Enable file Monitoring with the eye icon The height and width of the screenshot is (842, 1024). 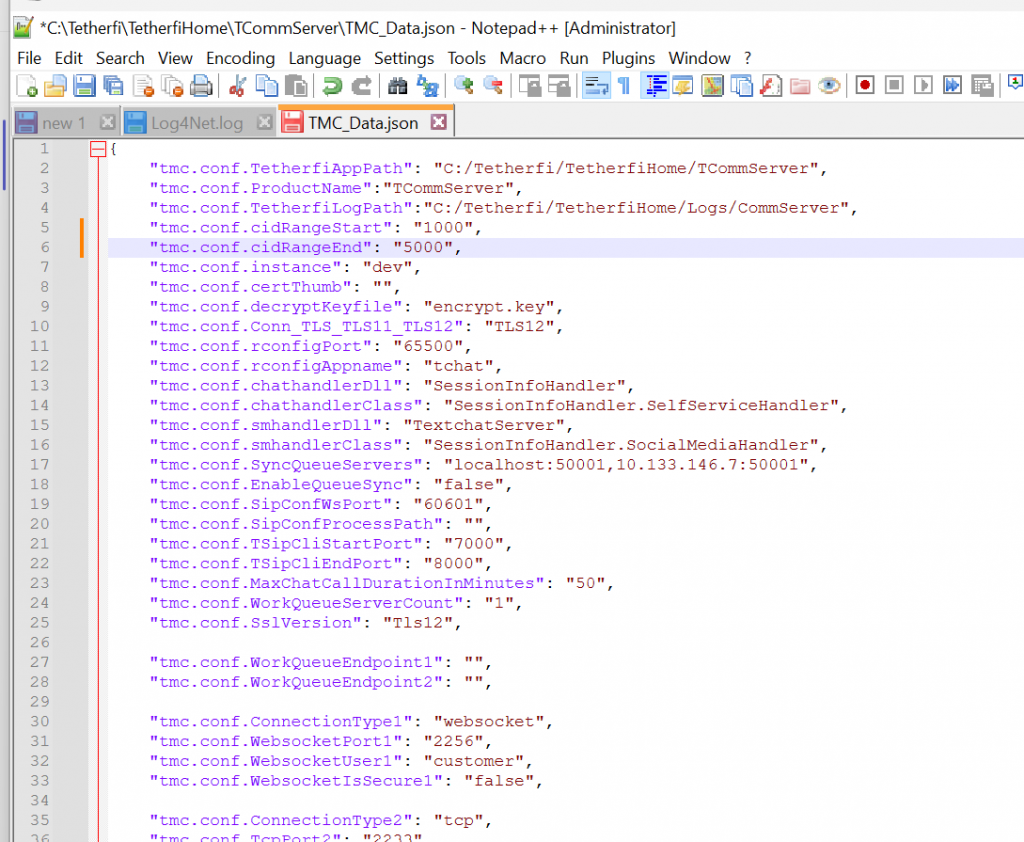[828, 85]
